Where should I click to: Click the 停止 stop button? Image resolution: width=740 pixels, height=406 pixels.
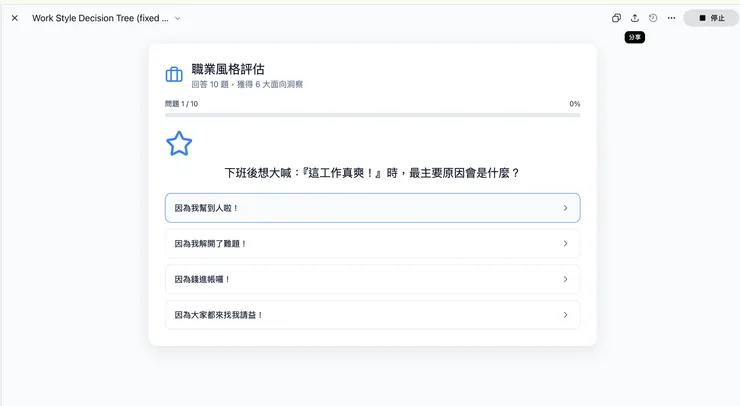tap(711, 18)
